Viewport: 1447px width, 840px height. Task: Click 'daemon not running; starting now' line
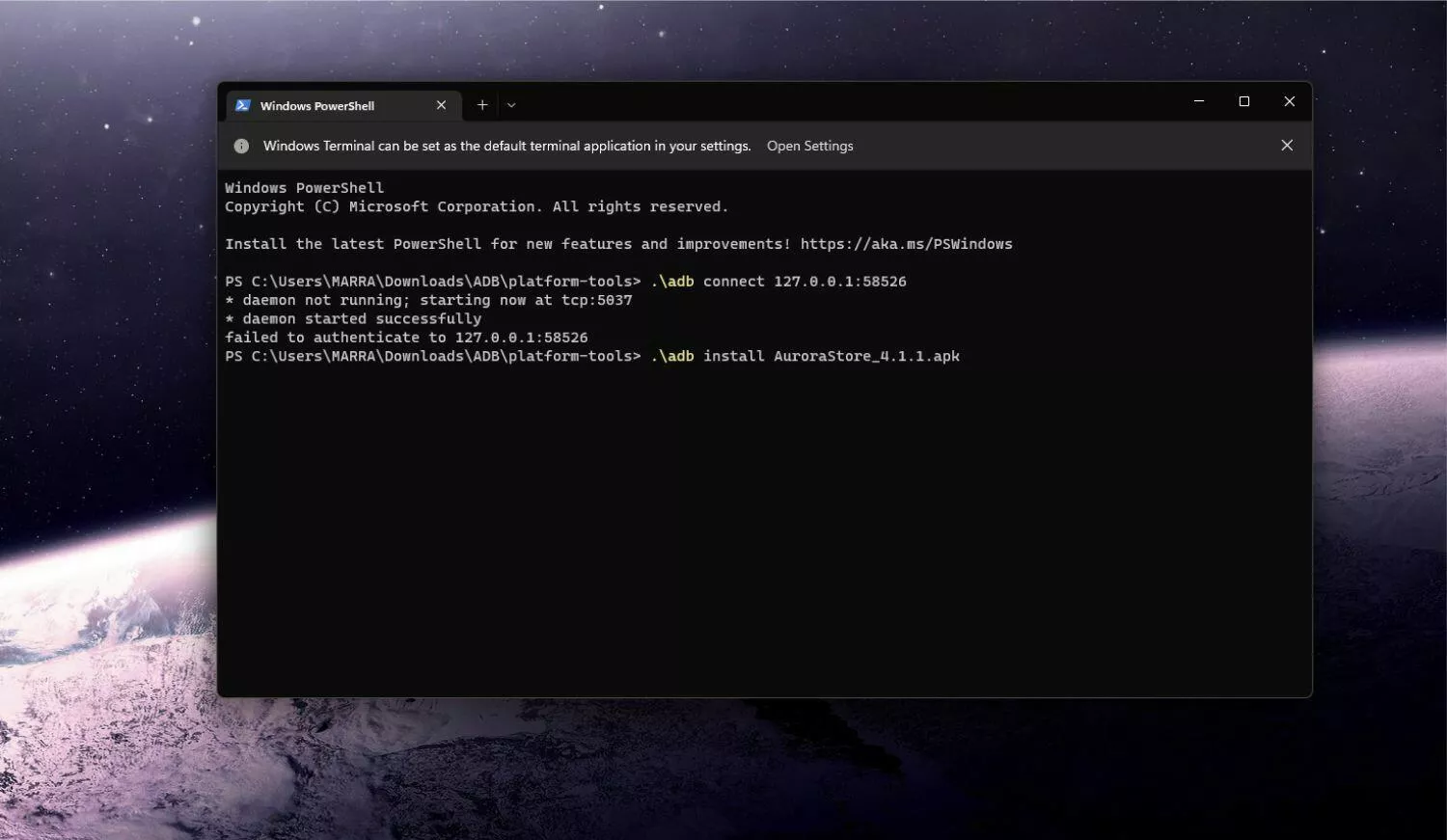pyautogui.click(x=428, y=300)
